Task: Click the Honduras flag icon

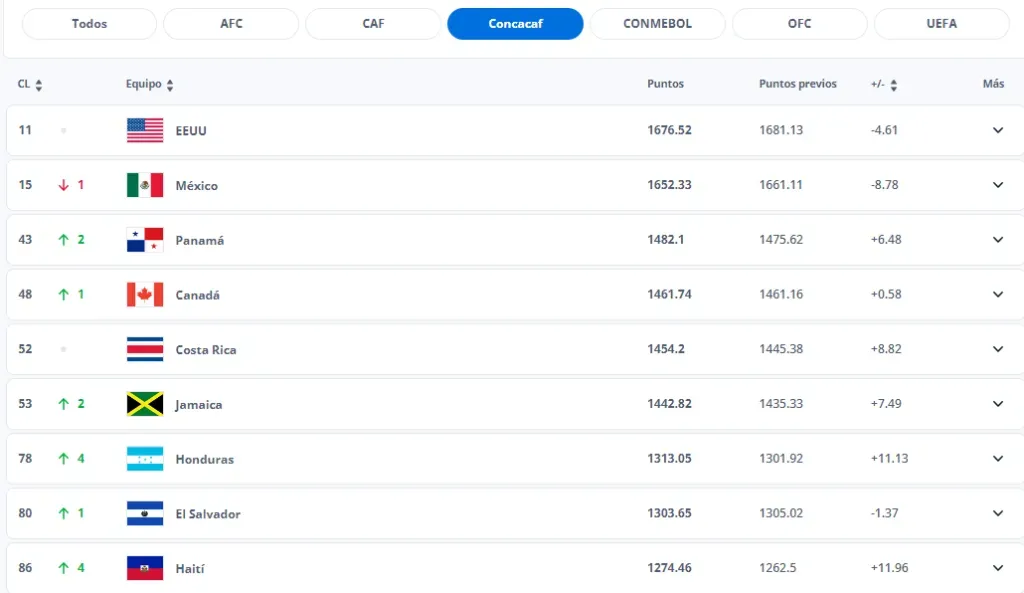Action: (145, 459)
